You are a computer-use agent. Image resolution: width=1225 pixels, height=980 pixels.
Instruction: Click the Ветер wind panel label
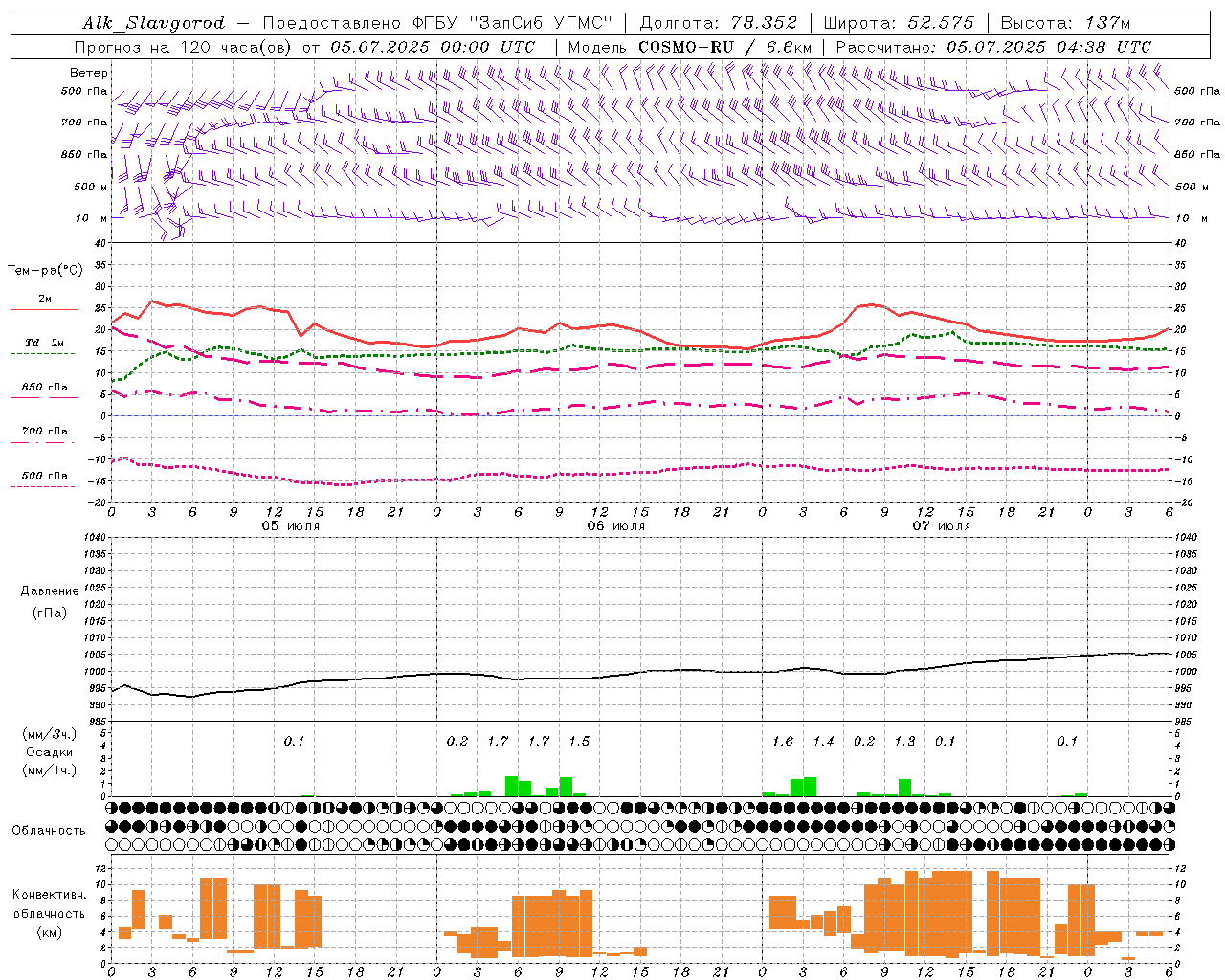(89, 73)
